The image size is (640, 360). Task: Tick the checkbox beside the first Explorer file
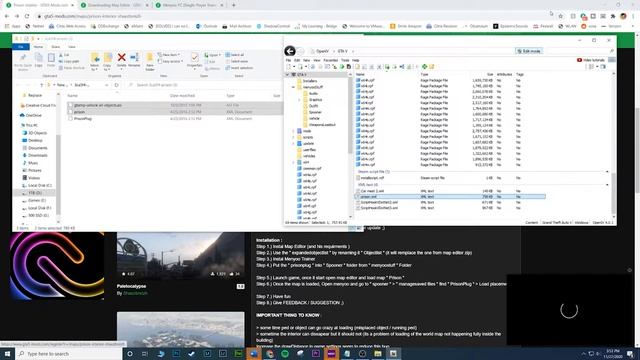pos(70,105)
